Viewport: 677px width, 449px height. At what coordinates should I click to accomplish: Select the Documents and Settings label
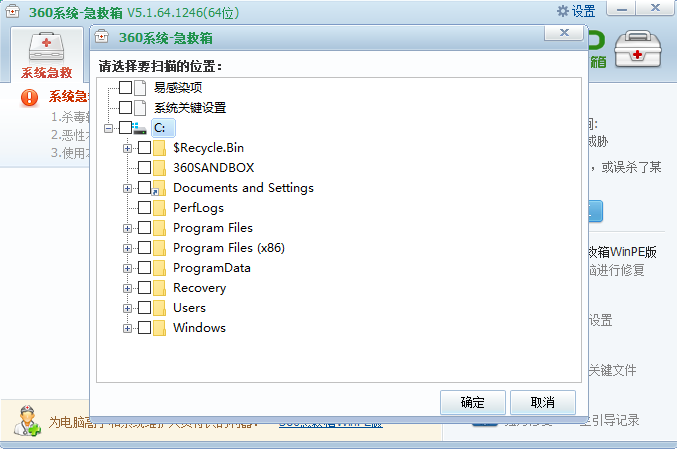pyautogui.click(x=244, y=188)
